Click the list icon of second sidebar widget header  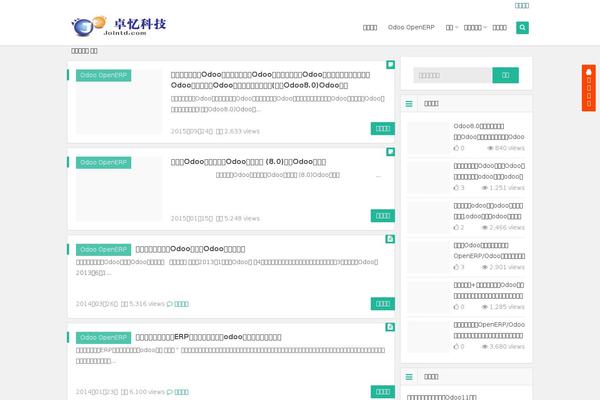pyautogui.click(x=409, y=377)
